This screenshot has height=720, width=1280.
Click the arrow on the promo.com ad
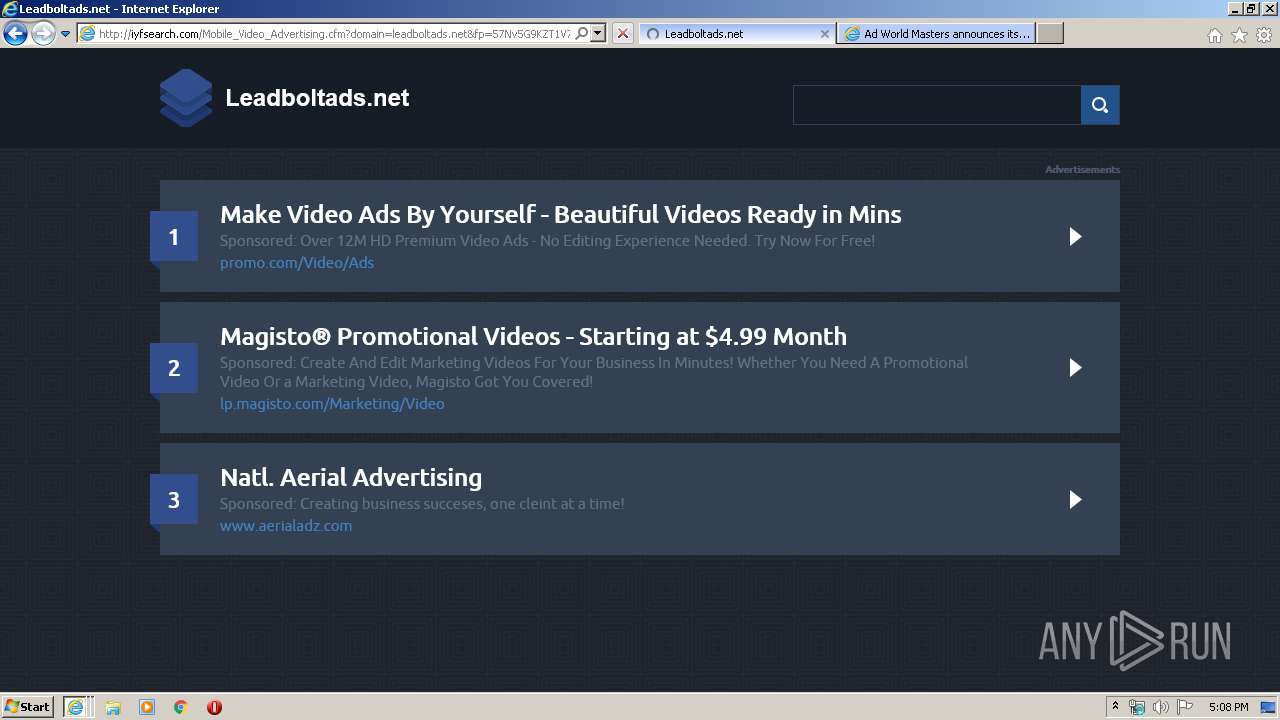click(1075, 236)
